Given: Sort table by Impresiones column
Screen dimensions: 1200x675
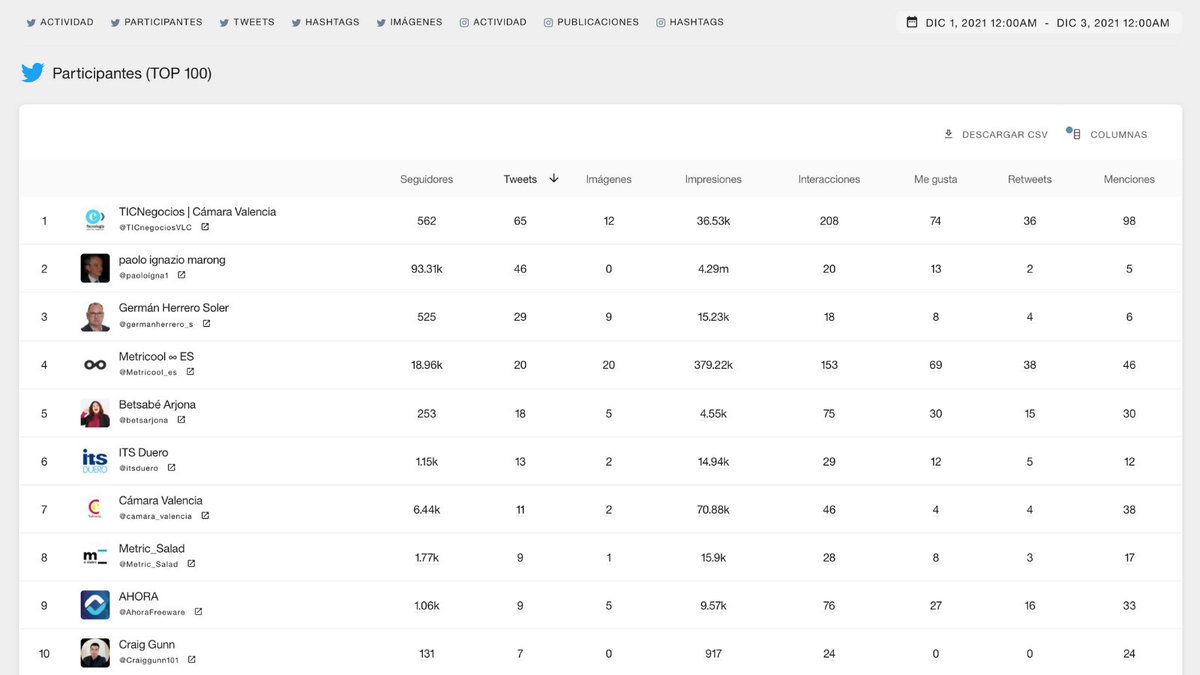Looking at the screenshot, I should click(713, 179).
